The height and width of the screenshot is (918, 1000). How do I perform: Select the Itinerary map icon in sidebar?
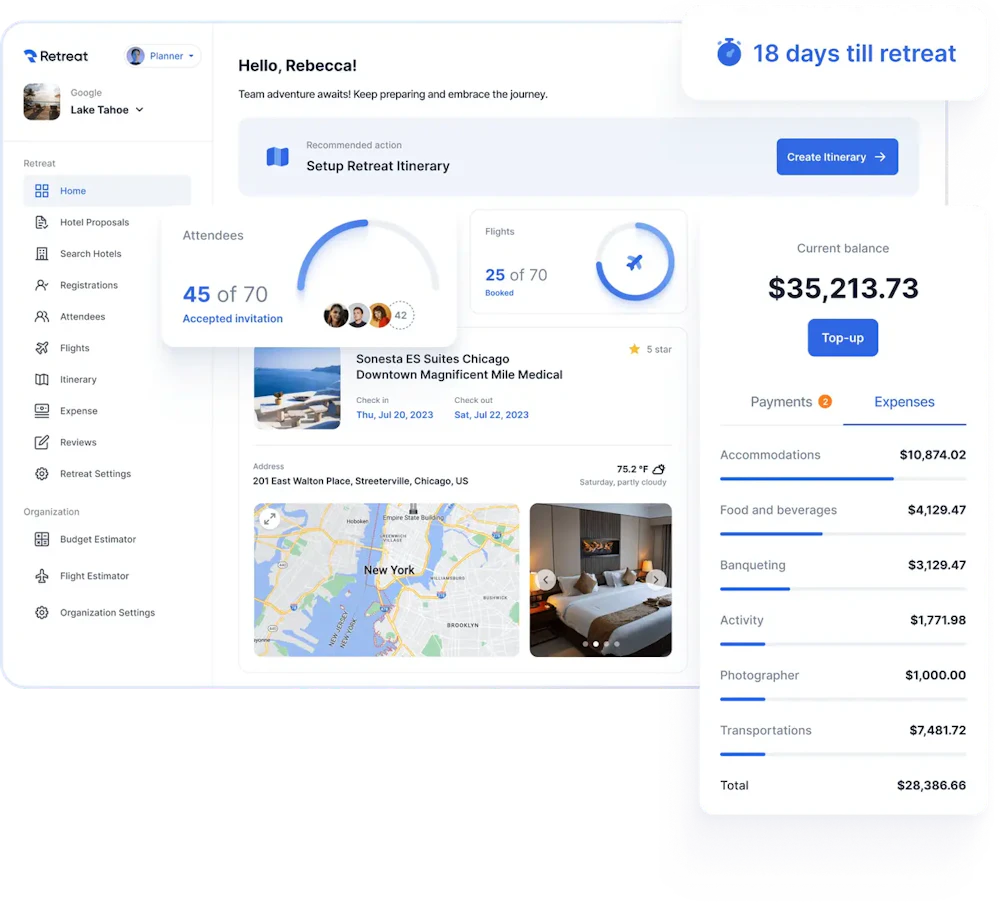[x=41, y=379]
